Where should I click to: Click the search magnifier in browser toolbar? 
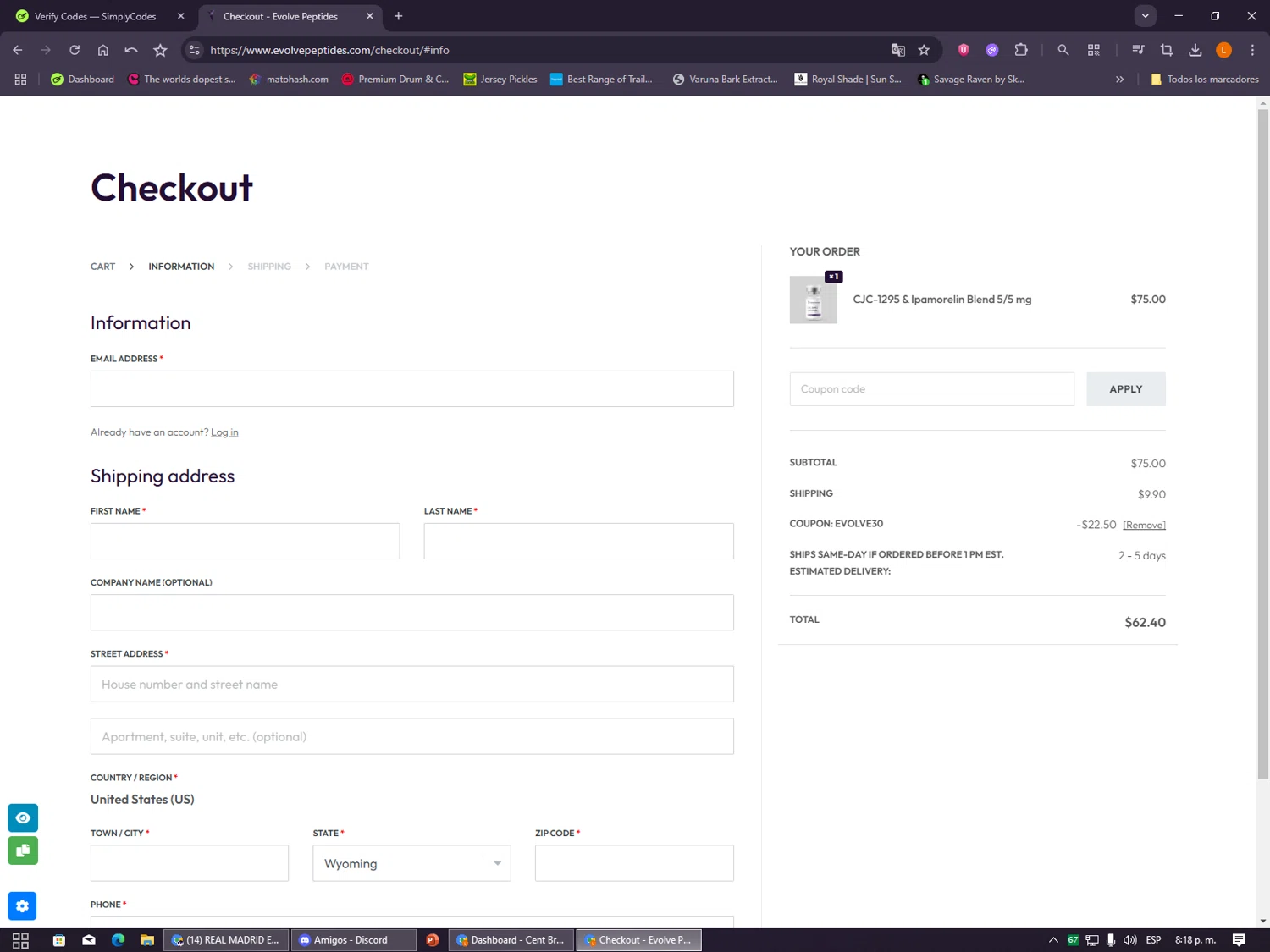click(x=1063, y=50)
